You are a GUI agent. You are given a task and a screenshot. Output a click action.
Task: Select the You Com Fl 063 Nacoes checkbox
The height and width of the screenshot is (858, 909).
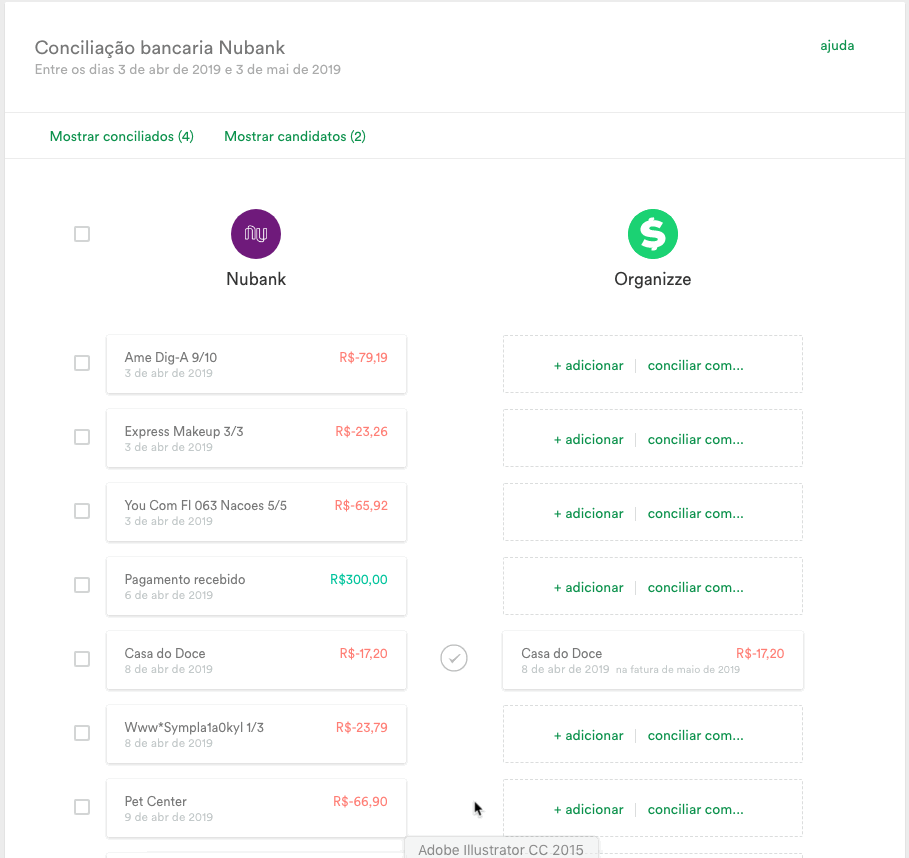pos(82,511)
